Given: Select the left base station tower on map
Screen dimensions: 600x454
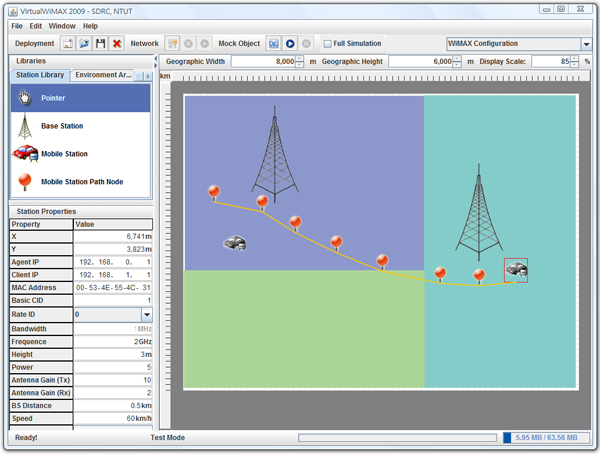Looking at the screenshot, I should click(x=275, y=154).
